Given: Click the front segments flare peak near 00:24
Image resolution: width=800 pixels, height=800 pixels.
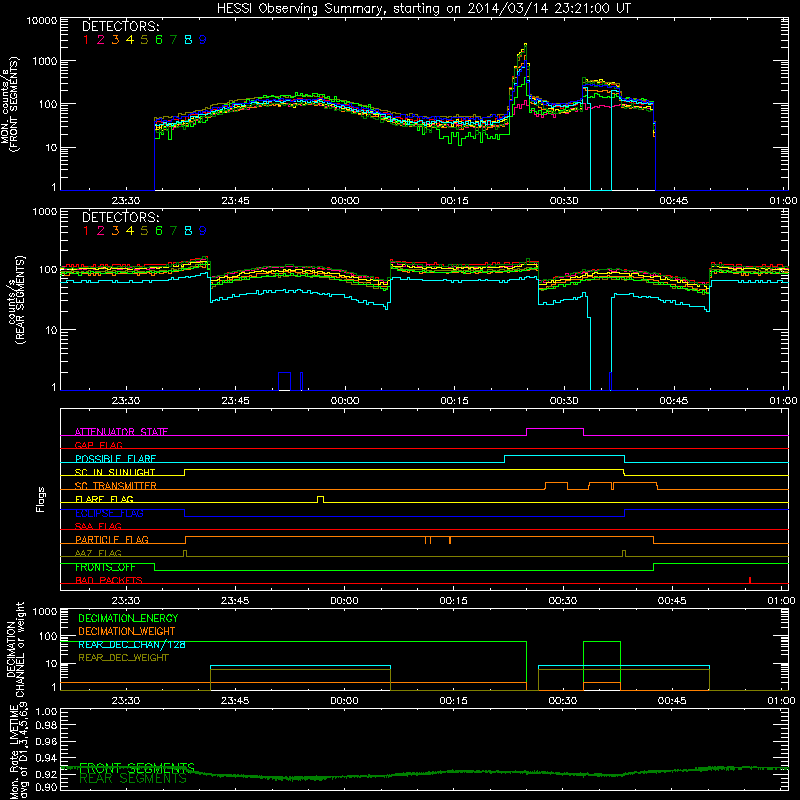Looking at the screenshot, I should pyautogui.click(x=526, y=45).
